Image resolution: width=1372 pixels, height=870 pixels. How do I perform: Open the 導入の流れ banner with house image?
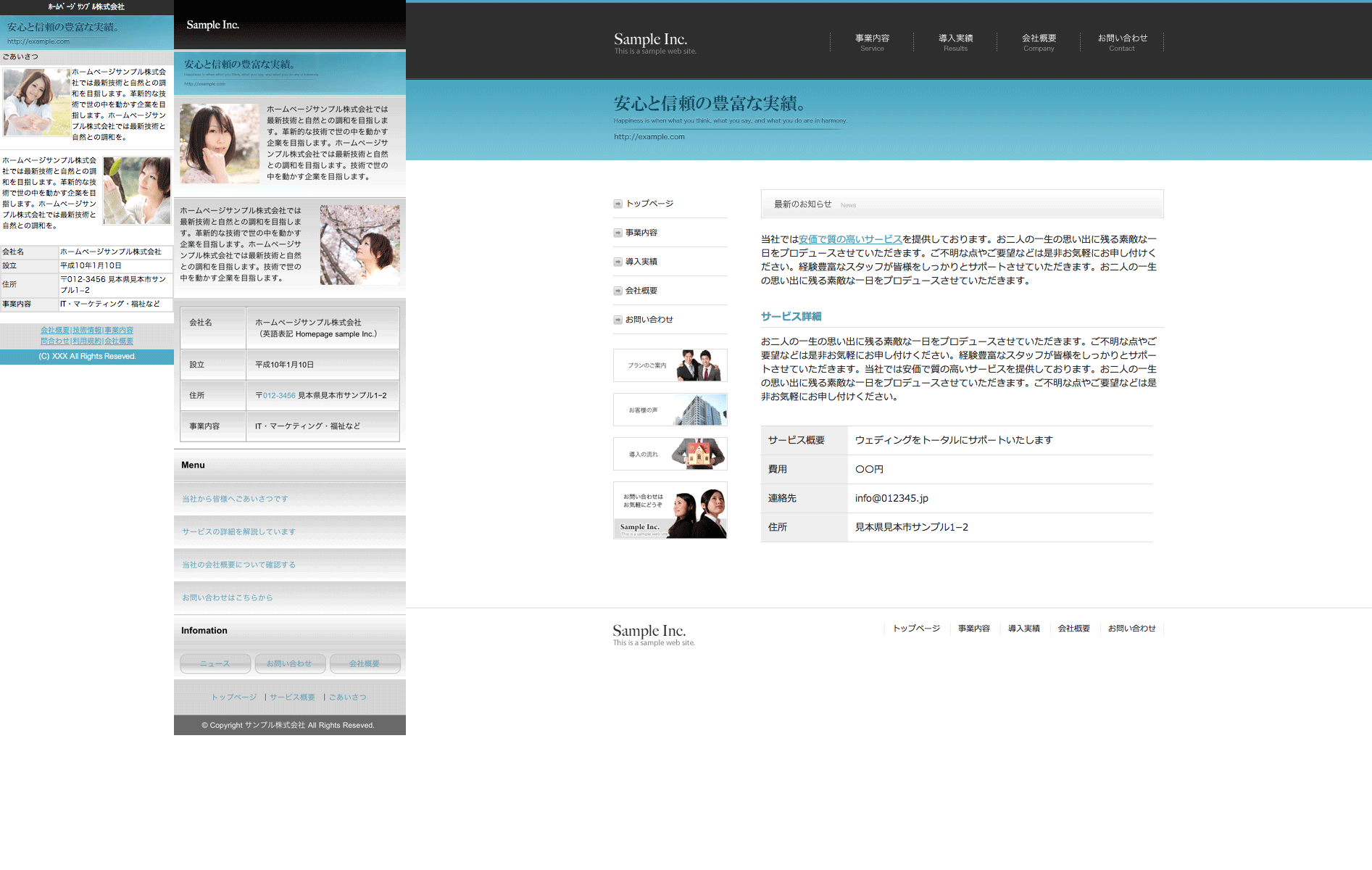click(670, 454)
